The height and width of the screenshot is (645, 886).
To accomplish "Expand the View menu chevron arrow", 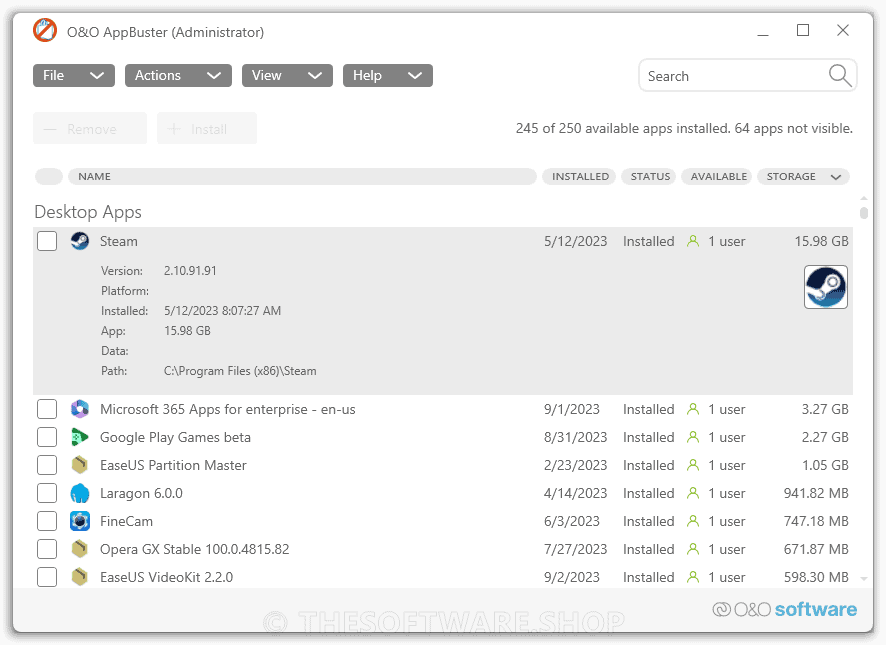I will 315,75.
